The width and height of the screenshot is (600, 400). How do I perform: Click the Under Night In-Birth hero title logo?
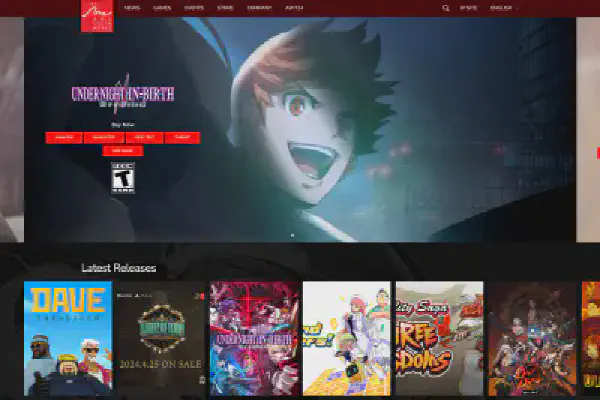[x=123, y=94]
